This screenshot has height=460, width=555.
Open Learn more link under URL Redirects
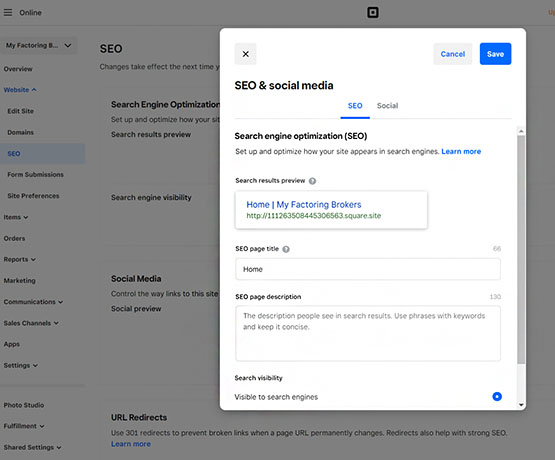pos(131,444)
